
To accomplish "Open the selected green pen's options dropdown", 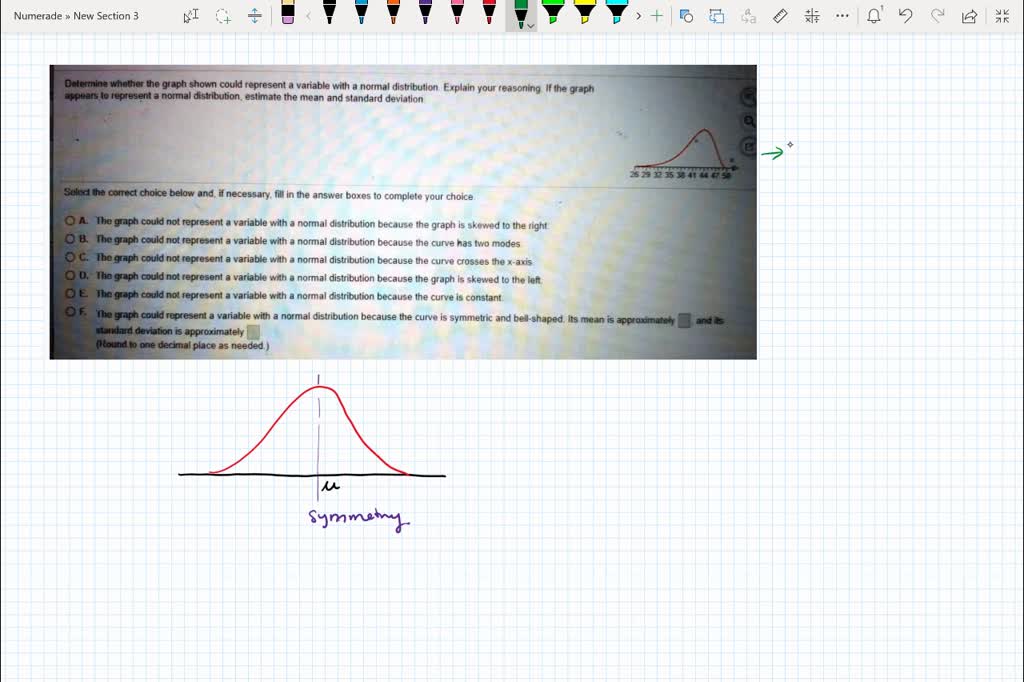I will point(533,25).
